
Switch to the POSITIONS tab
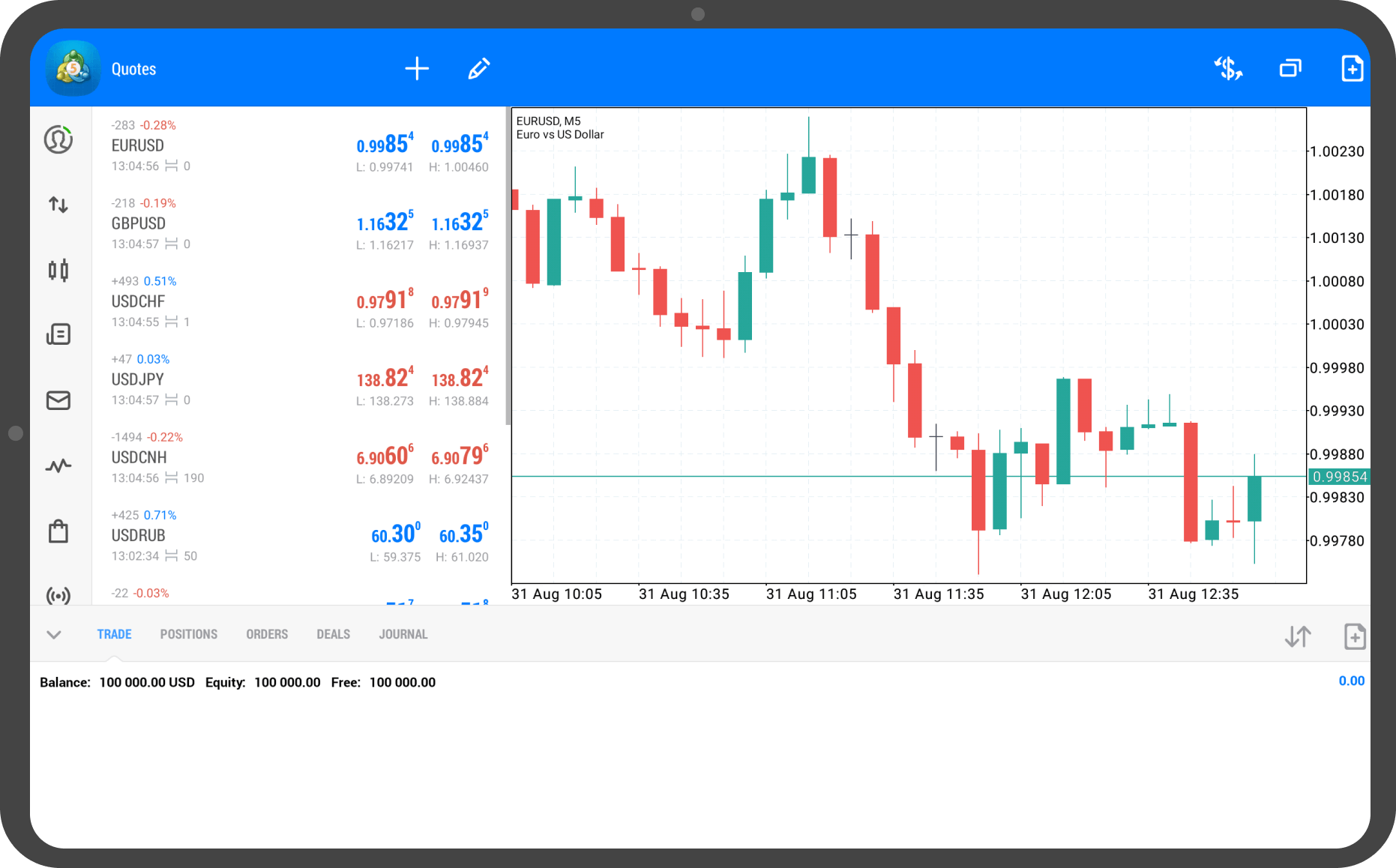[x=188, y=634]
